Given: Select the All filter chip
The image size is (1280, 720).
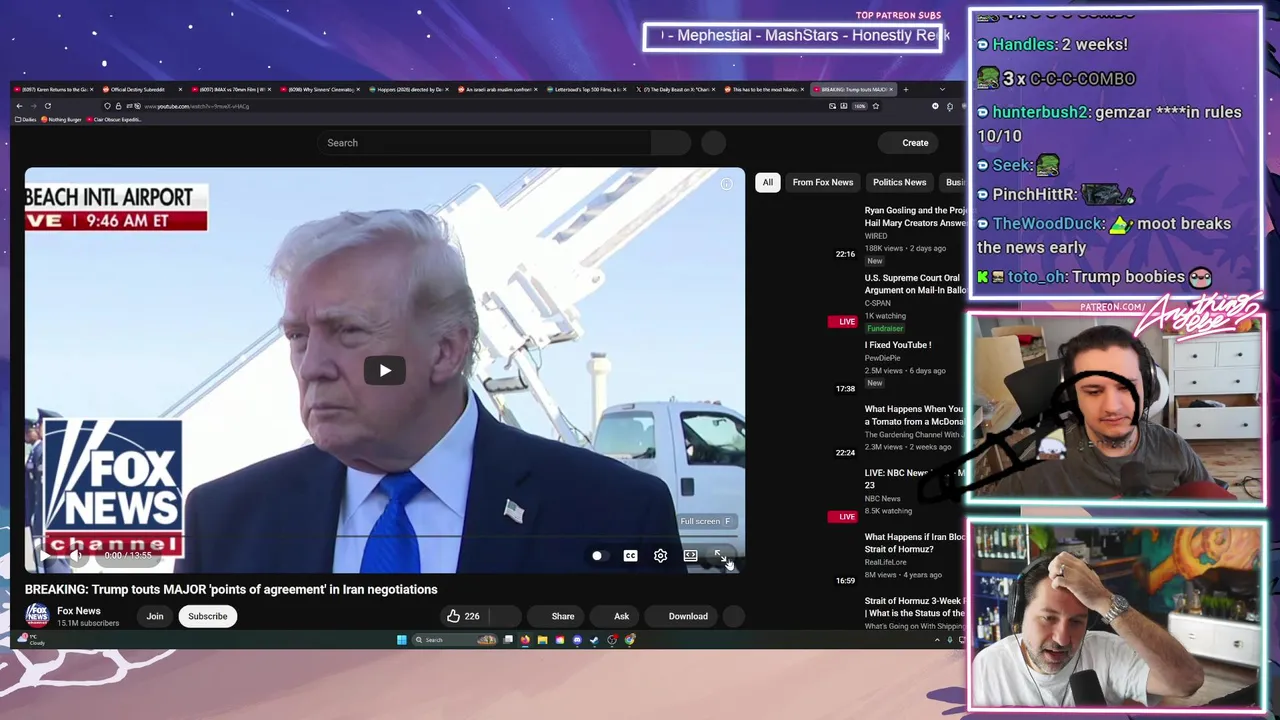Looking at the screenshot, I should [767, 182].
